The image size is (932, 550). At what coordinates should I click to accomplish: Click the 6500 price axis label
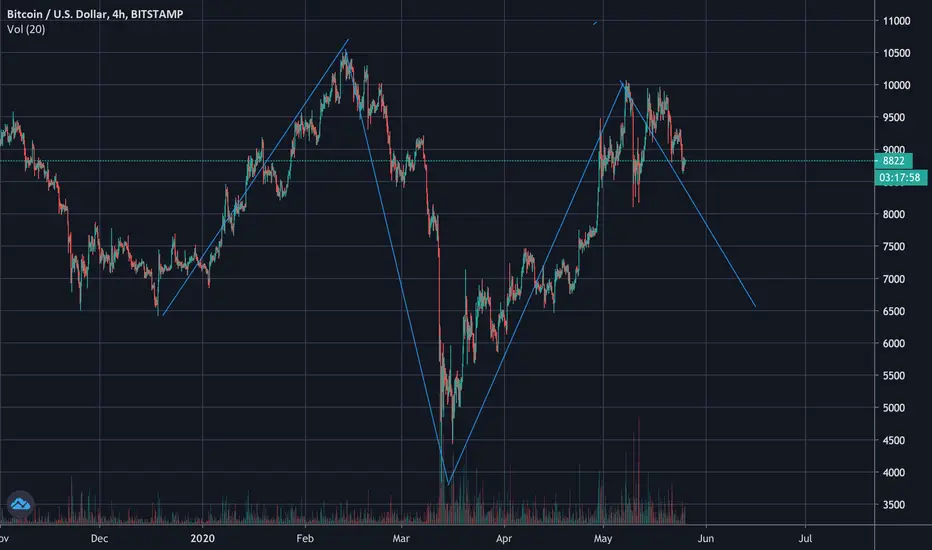(894, 311)
